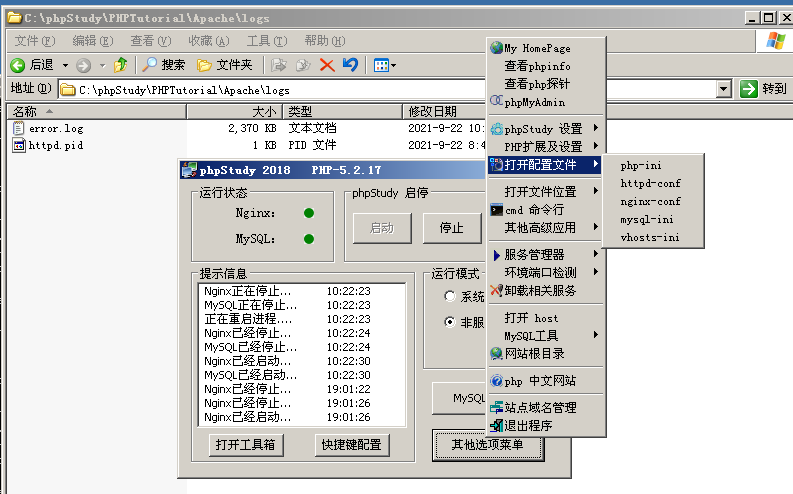Expand the 环境端口检测 submenu

[x=546, y=273]
